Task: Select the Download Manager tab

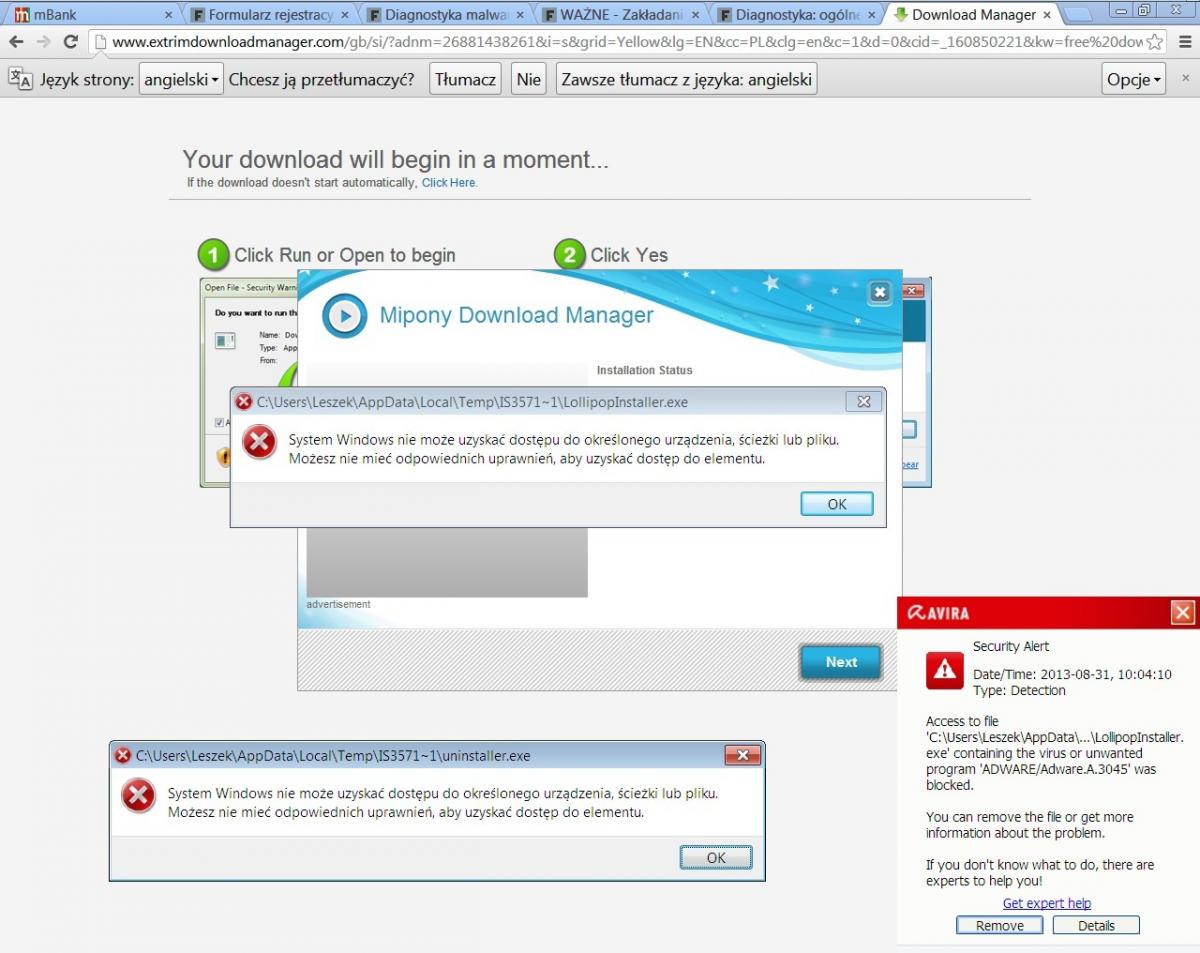Action: [971, 15]
